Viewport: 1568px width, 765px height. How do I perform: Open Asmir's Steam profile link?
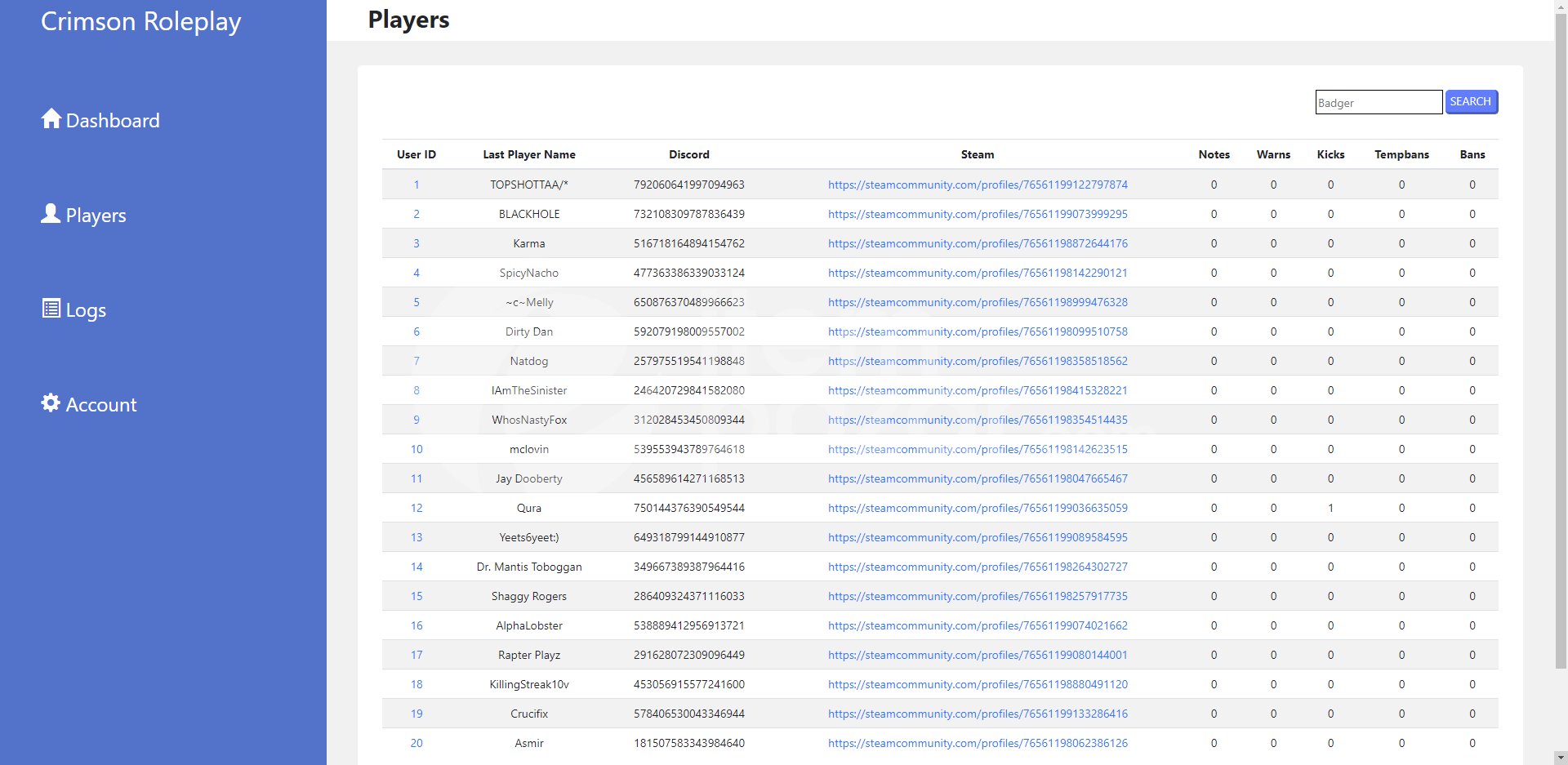978,743
